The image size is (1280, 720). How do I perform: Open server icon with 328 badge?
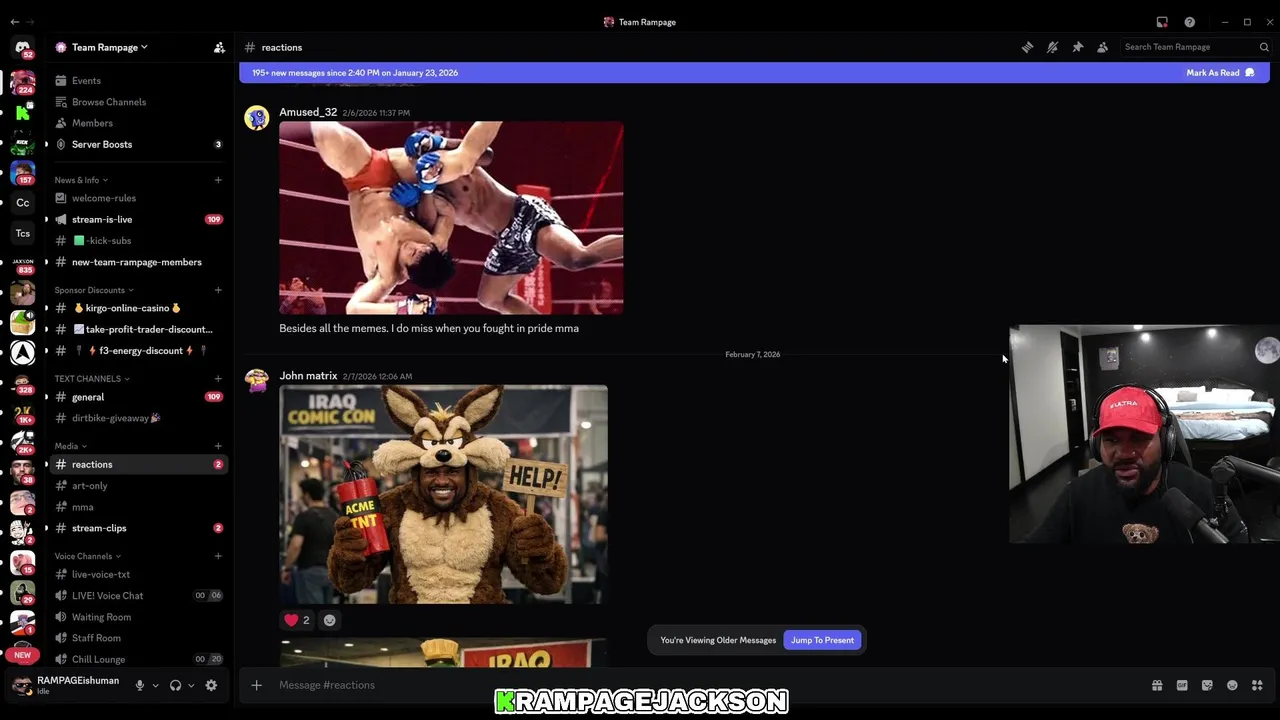[x=22, y=382]
